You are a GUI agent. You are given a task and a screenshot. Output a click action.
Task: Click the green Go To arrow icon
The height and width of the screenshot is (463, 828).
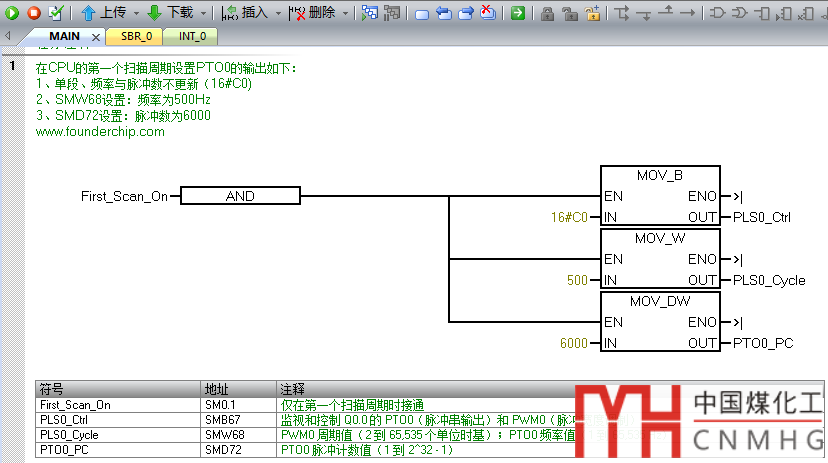[518, 13]
